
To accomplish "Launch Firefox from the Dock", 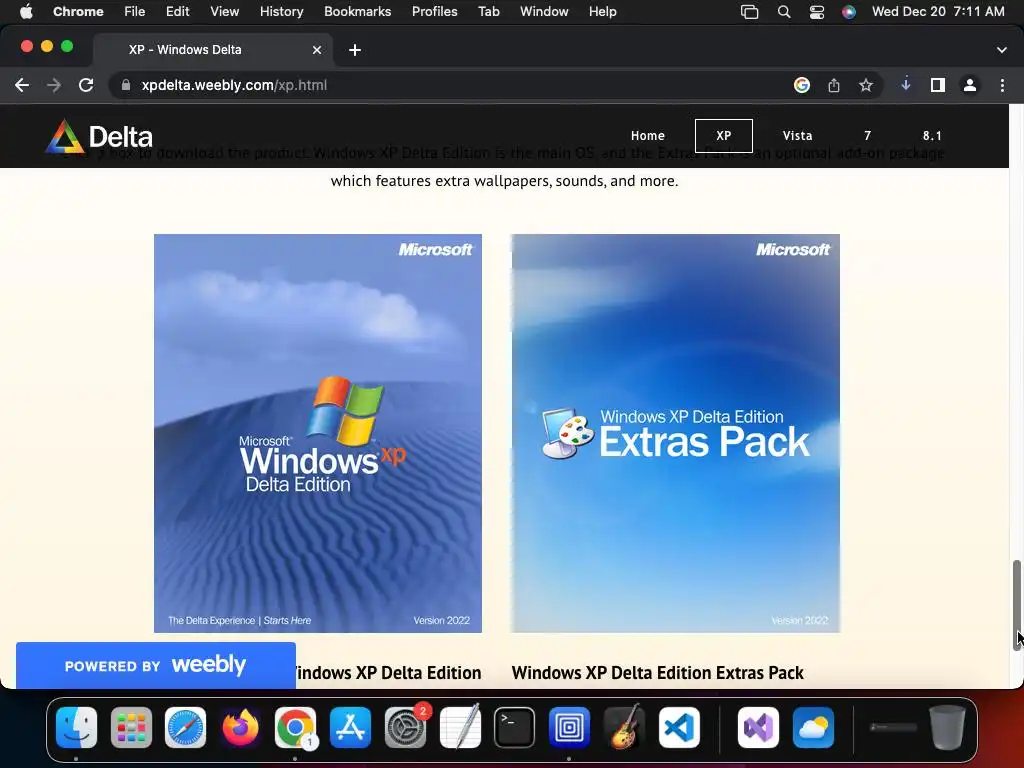I will [x=240, y=727].
